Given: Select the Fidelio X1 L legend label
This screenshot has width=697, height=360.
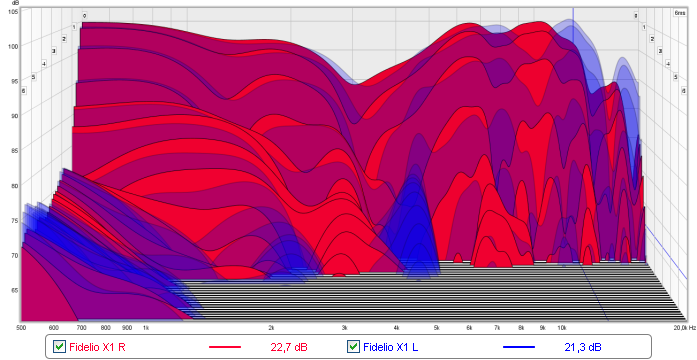Looking at the screenshot, I should [390, 347].
